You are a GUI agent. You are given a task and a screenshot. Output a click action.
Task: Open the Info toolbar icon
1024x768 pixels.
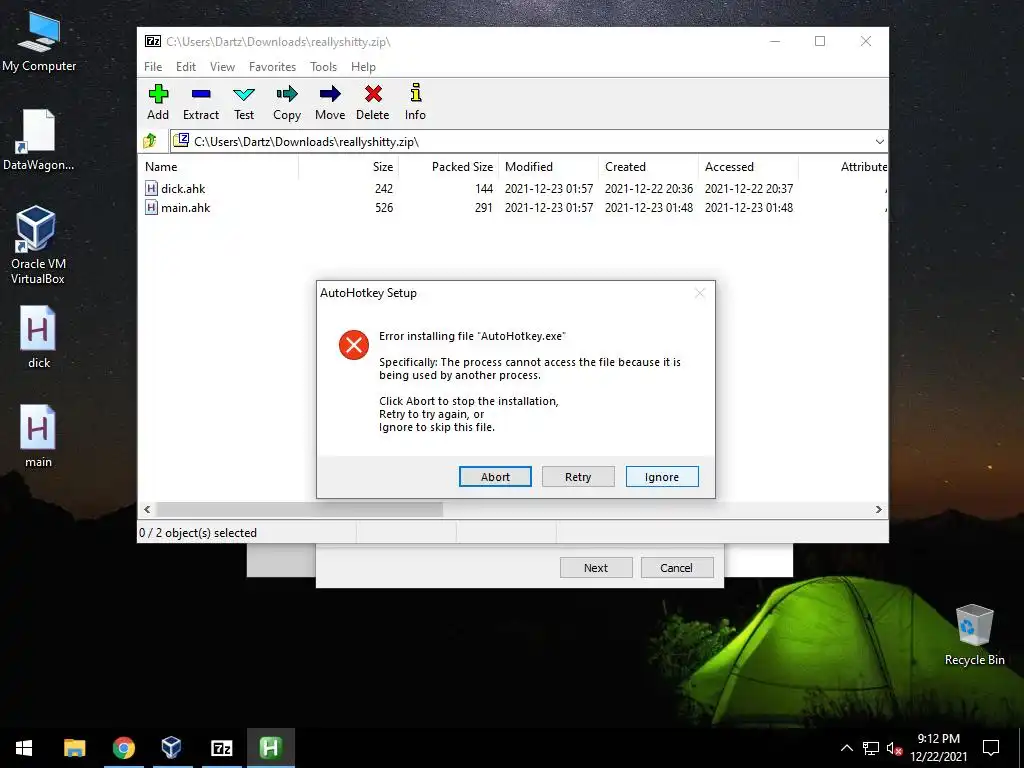tap(415, 102)
